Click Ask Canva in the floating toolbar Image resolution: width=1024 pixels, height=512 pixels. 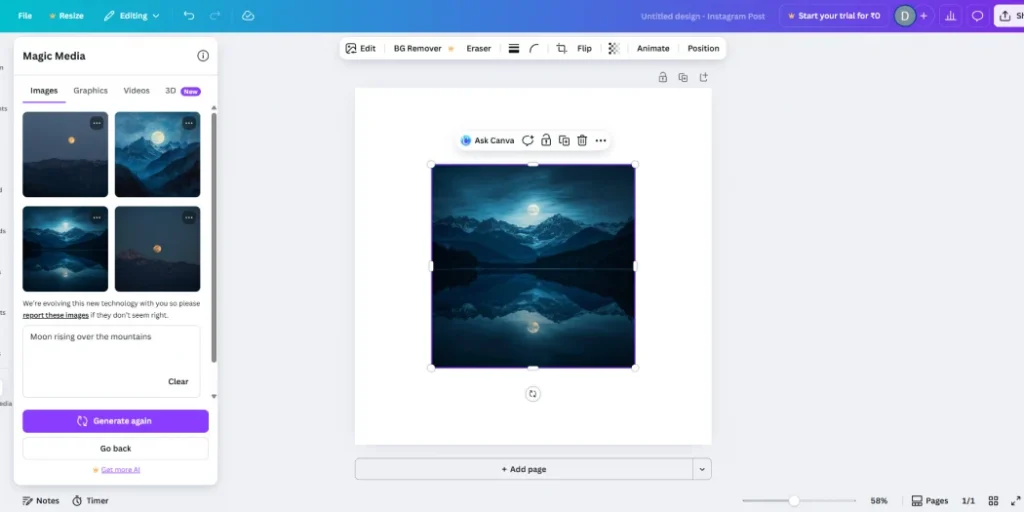[487, 140]
